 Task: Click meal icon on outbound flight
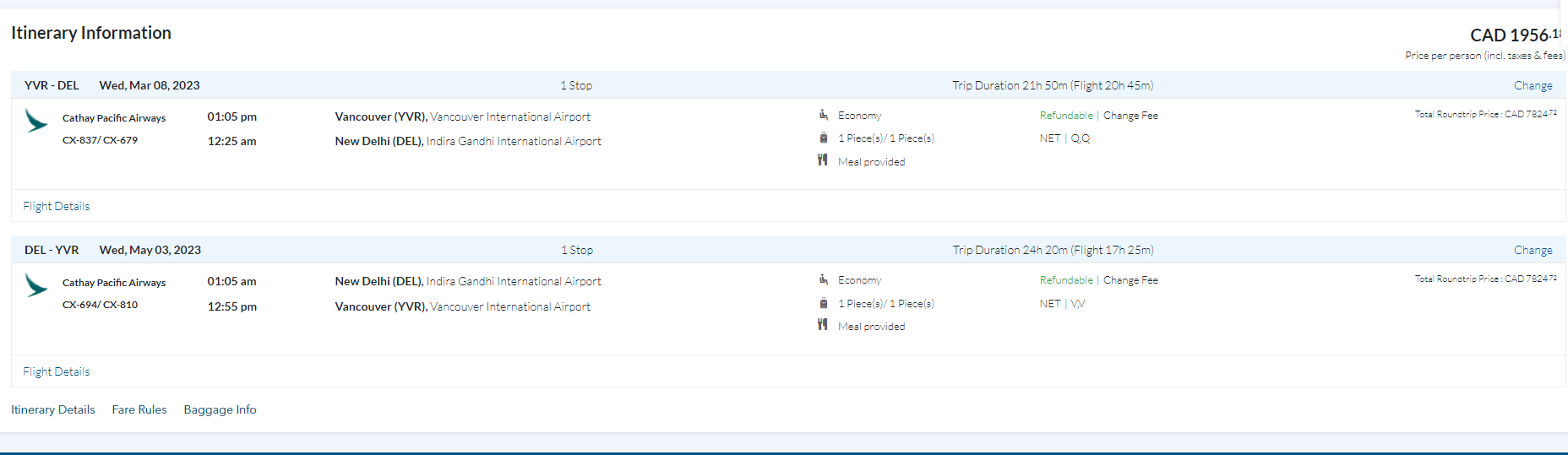(823, 160)
